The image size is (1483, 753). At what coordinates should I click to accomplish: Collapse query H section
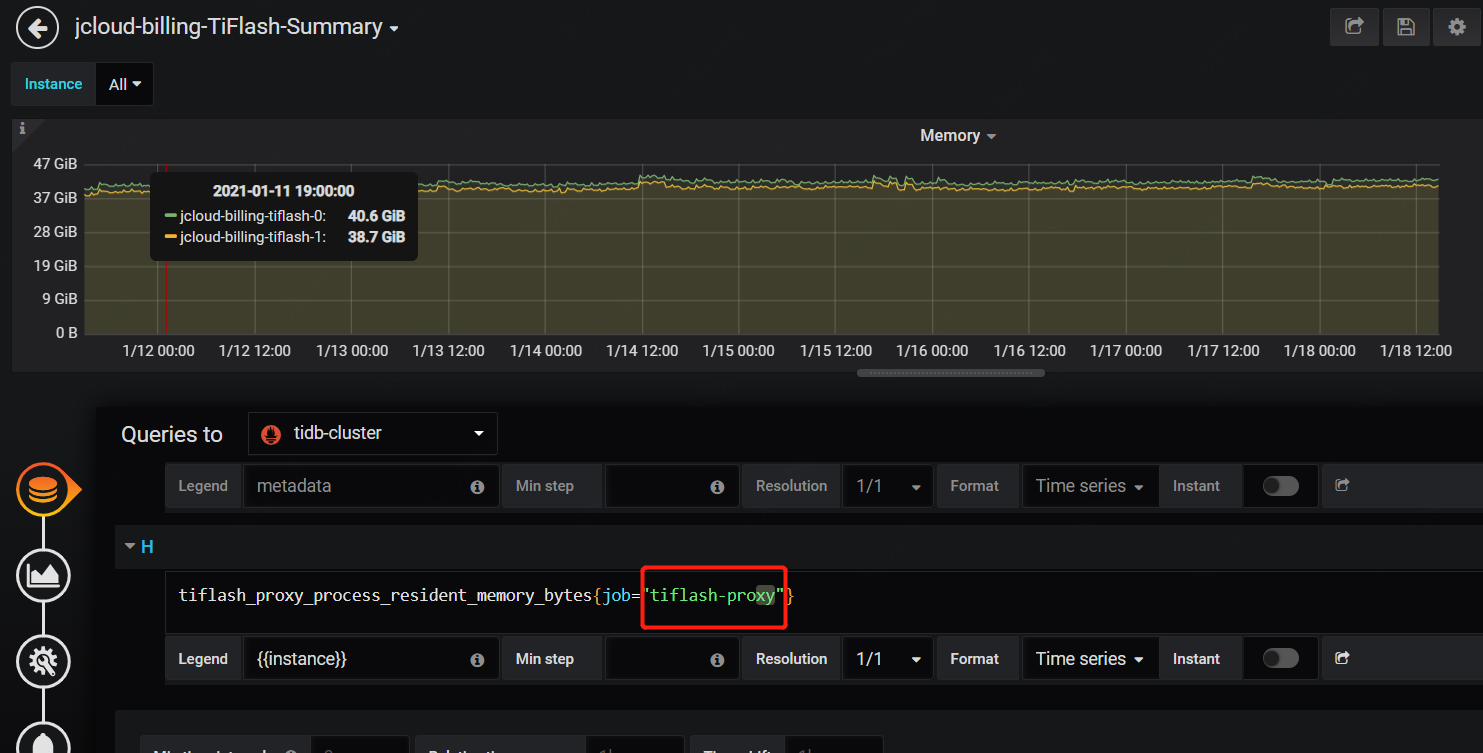click(129, 547)
